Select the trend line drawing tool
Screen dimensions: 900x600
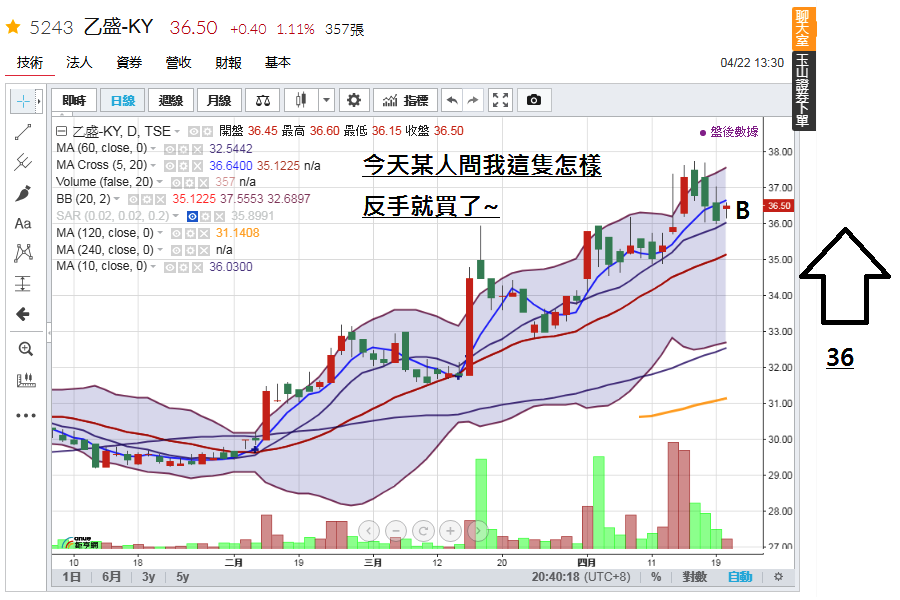click(23, 132)
